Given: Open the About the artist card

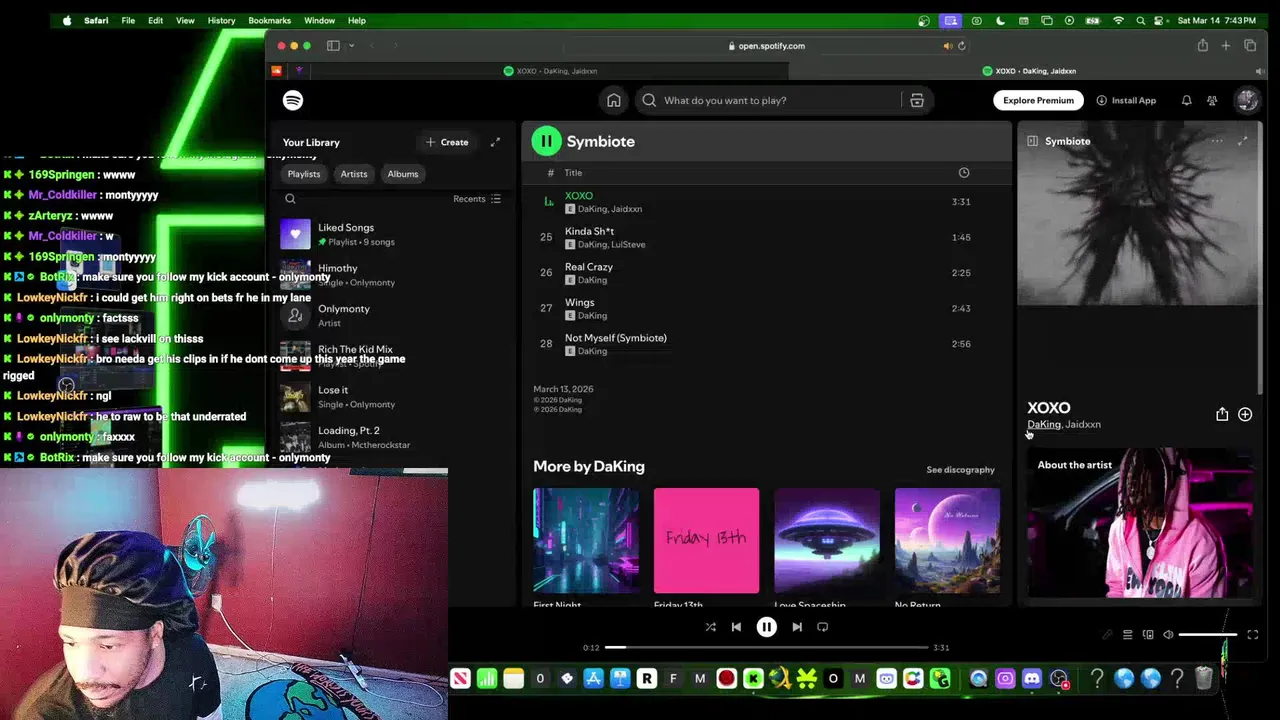Looking at the screenshot, I should [x=1140, y=523].
